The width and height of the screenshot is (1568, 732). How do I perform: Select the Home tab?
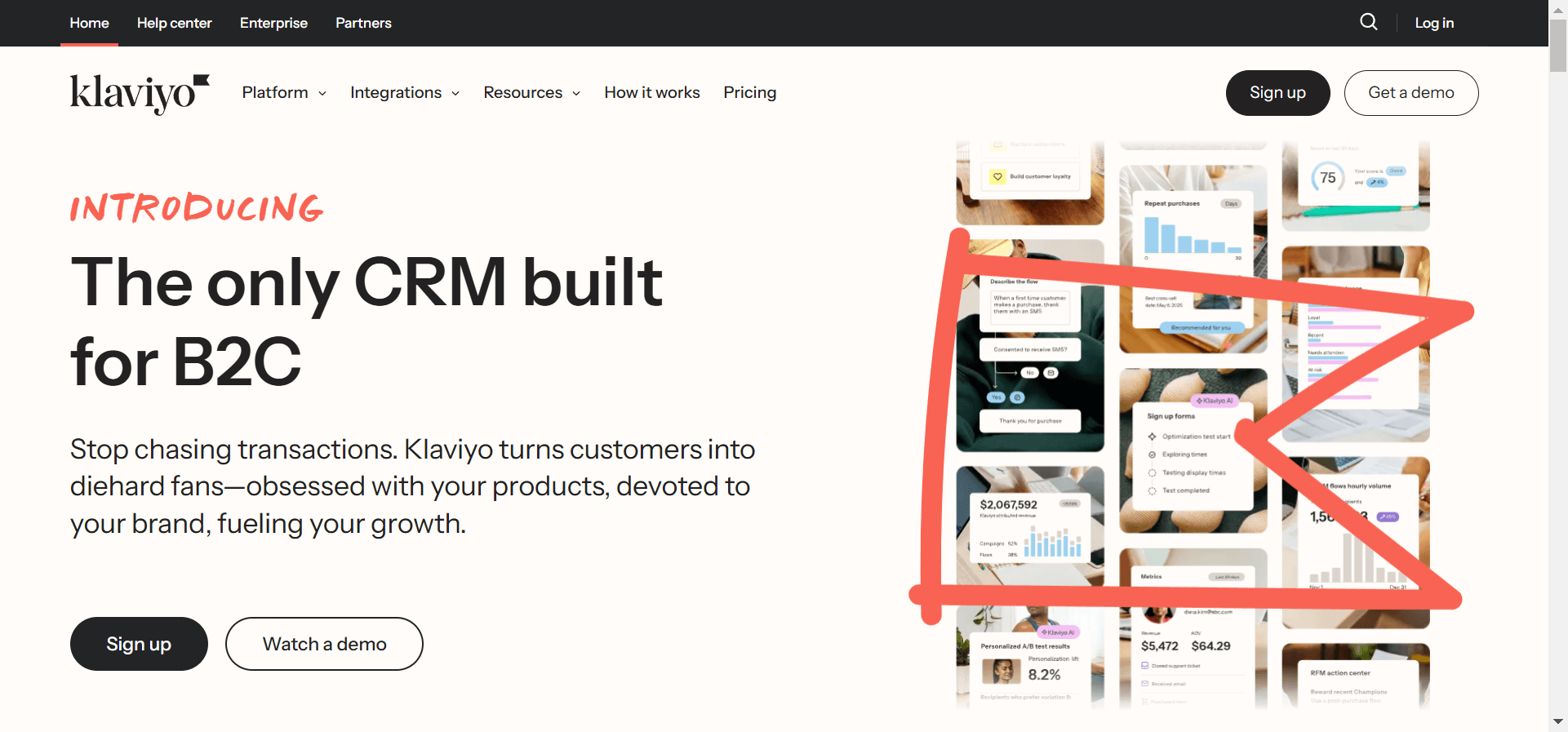pyautogui.click(x=89, y=23)
